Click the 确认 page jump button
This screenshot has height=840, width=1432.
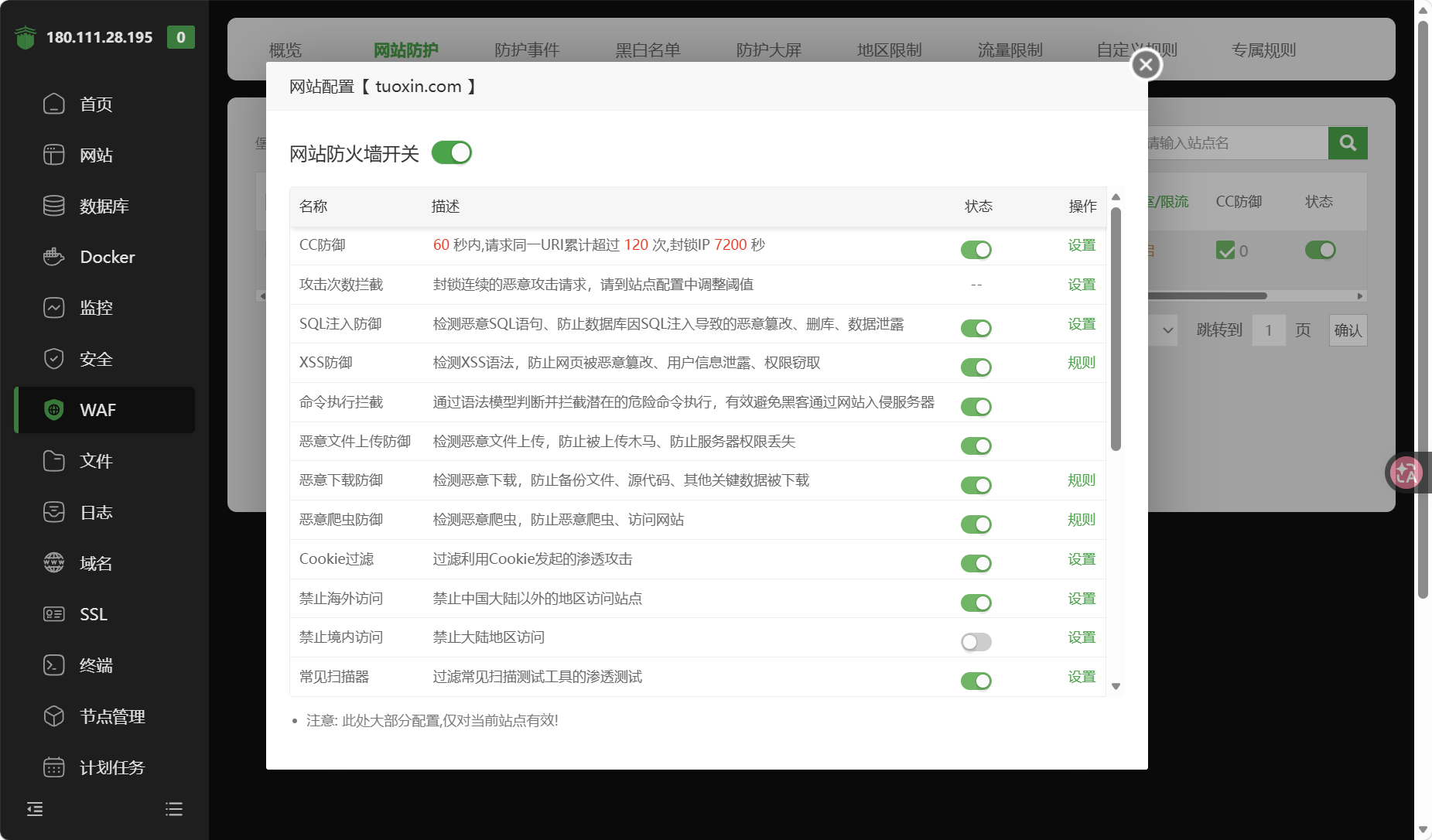pyautogui.click(x=1348, y=330)
